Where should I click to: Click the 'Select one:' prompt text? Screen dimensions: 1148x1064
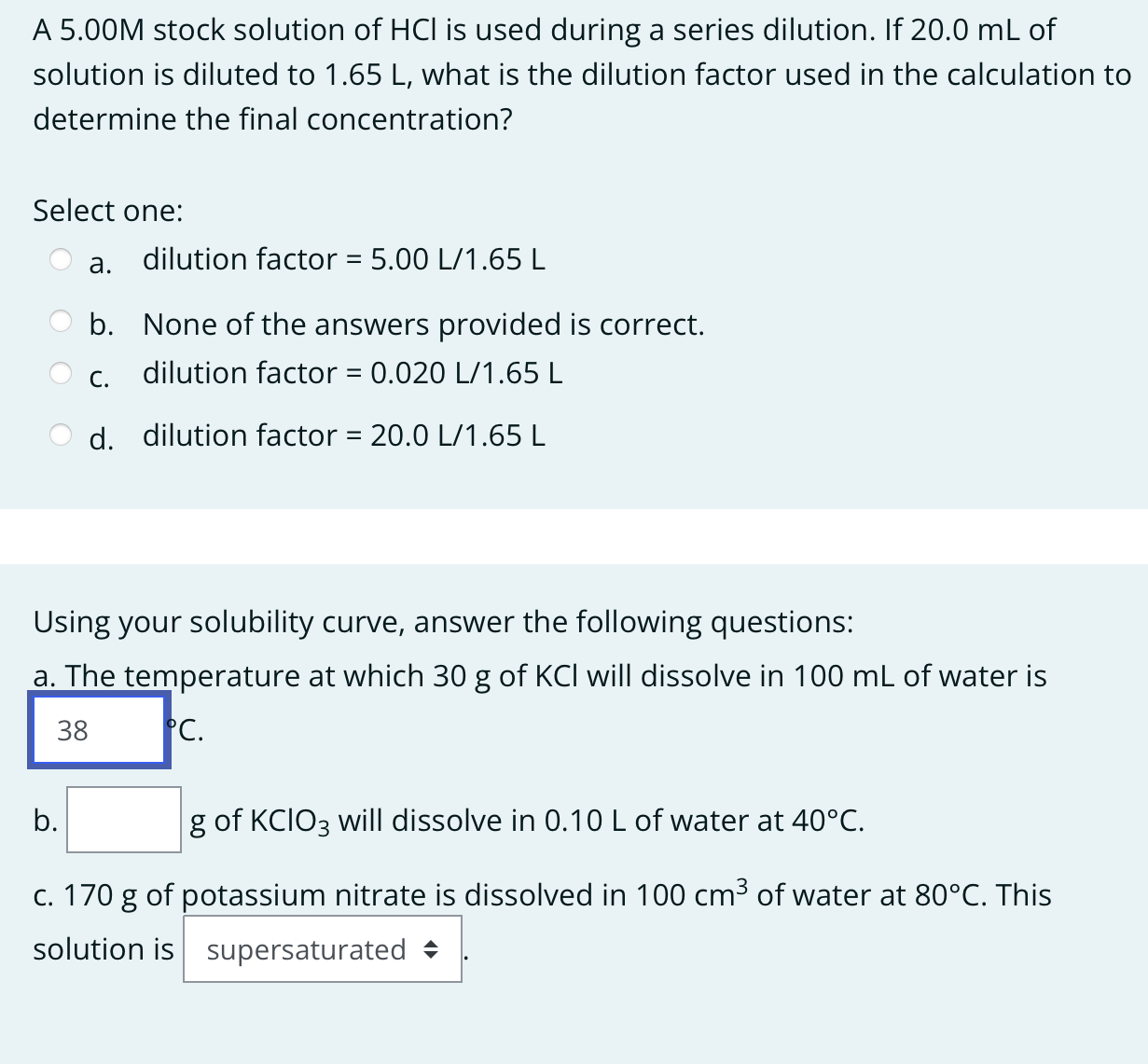(108, 211)
